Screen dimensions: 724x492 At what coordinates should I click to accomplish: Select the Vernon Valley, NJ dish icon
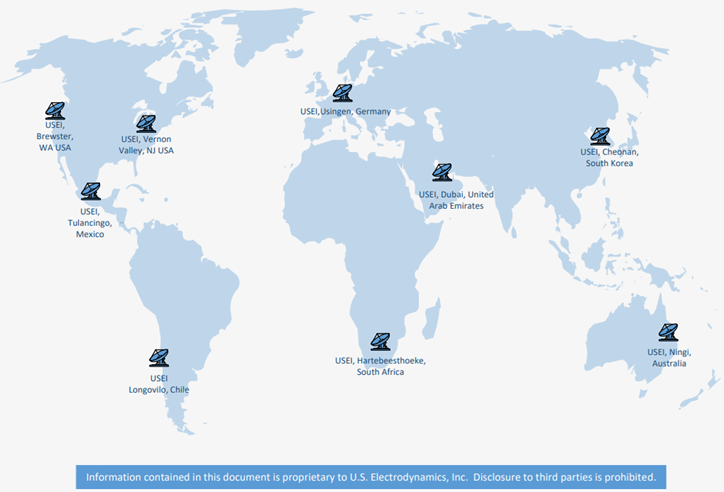146,124
